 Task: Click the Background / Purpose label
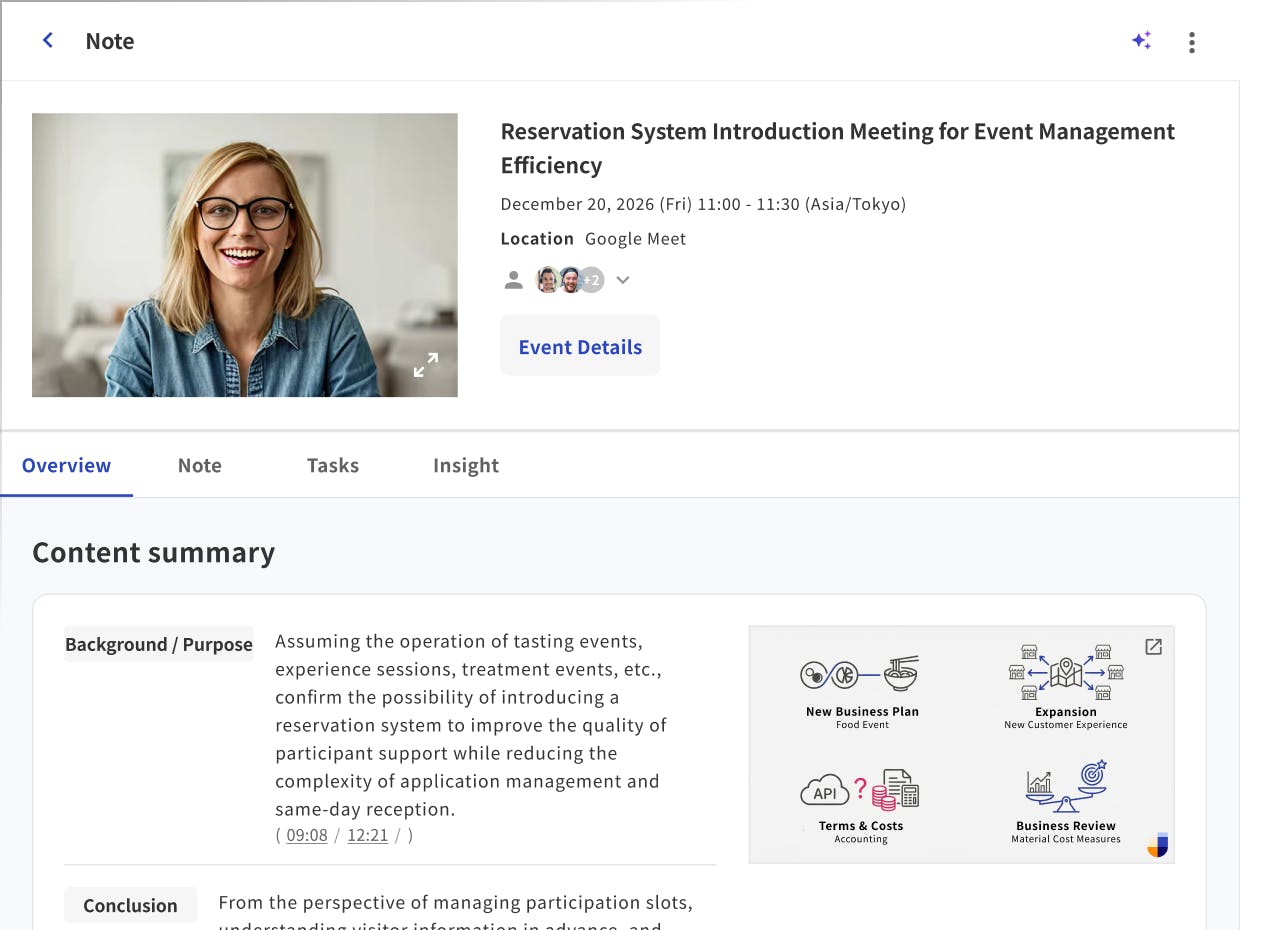click(158, 644)
